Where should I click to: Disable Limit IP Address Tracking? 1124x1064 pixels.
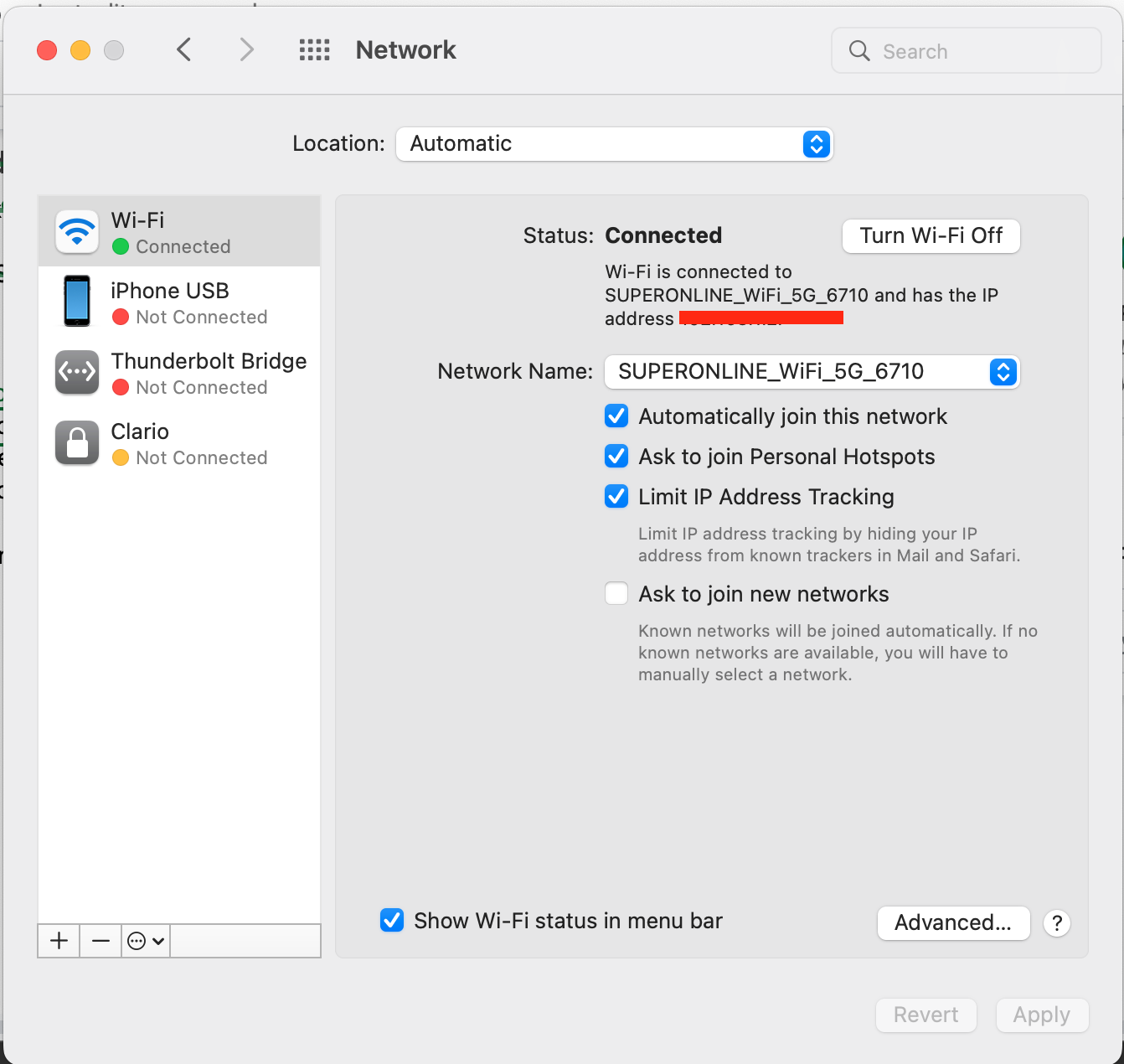[616, 497]
